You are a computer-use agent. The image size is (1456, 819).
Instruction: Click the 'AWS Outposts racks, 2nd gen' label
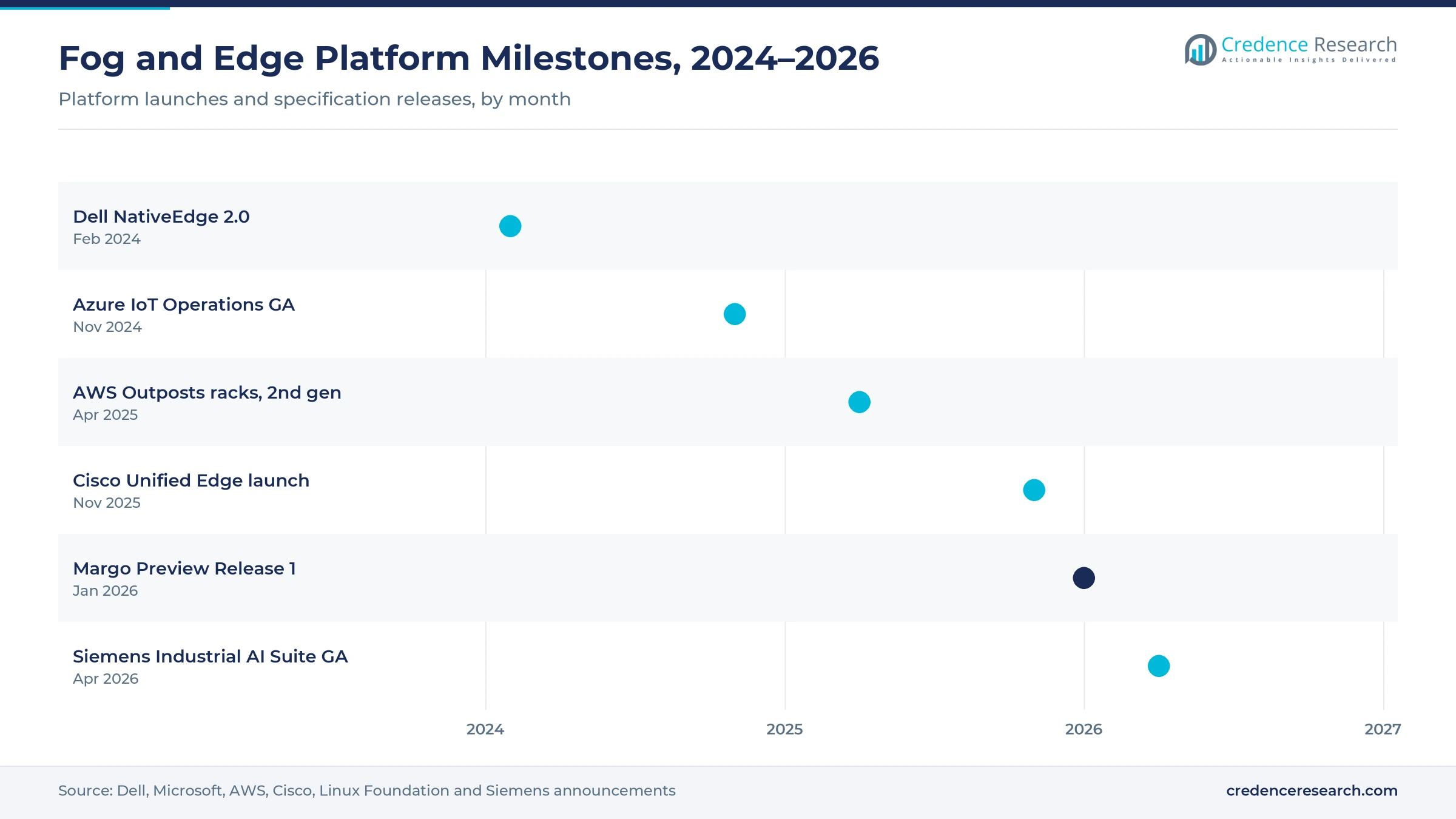207,393
